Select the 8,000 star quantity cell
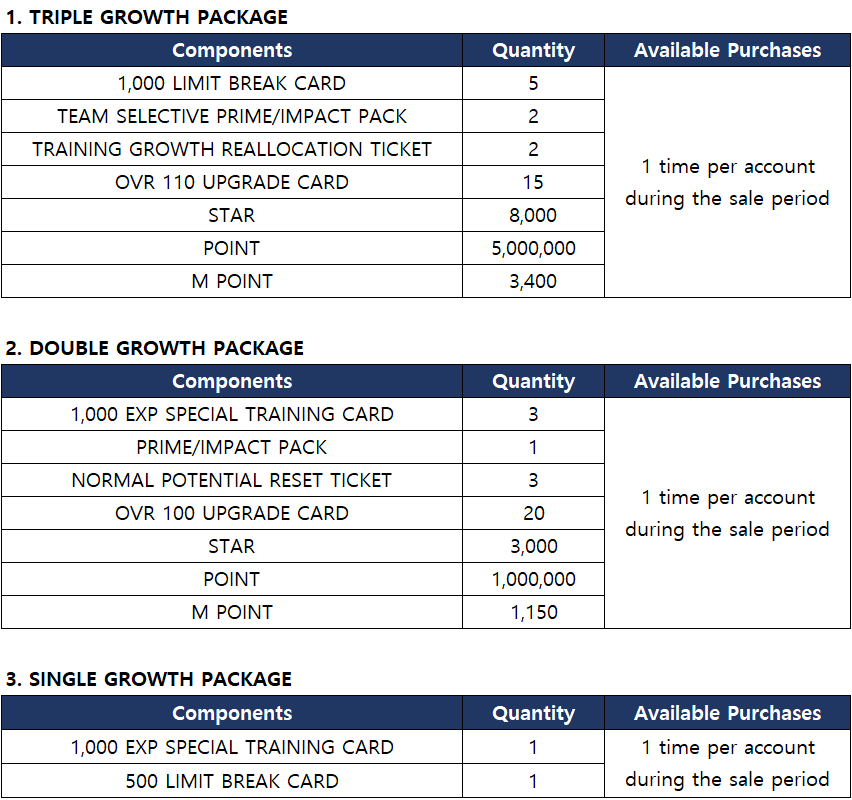This screenshot has width=852, height=800. (533, 215)
